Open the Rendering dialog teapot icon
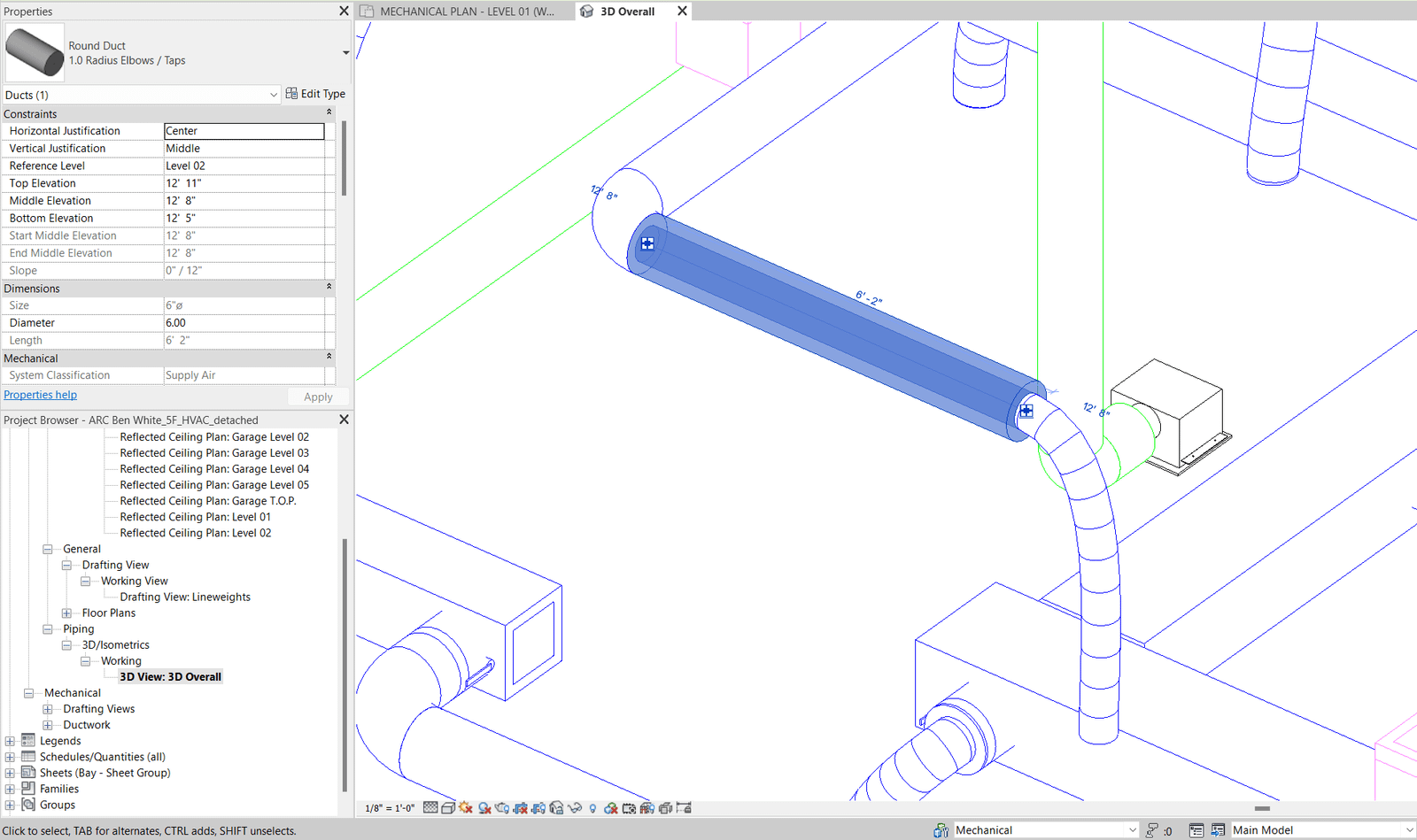The height and width of the screenshot is (840, 1417). tap(502, 807)
